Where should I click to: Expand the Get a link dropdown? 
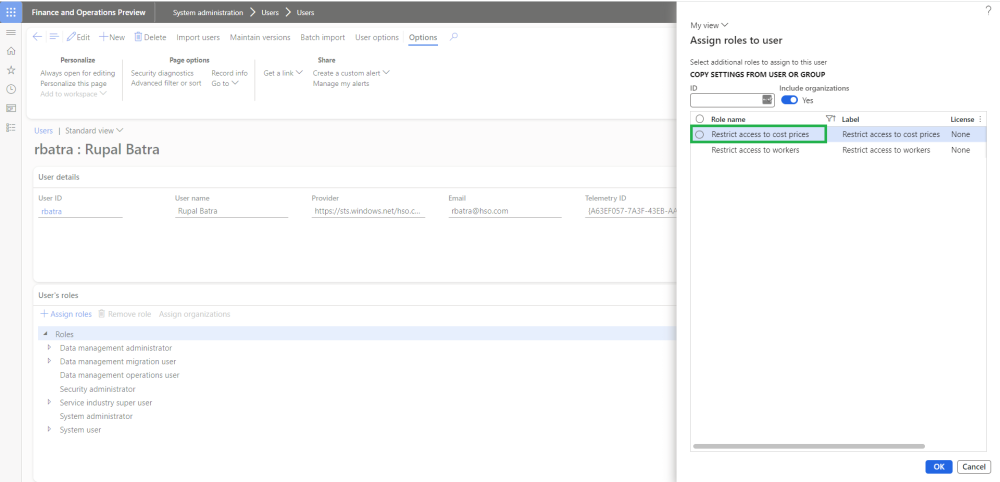click(x=283, y=73)
